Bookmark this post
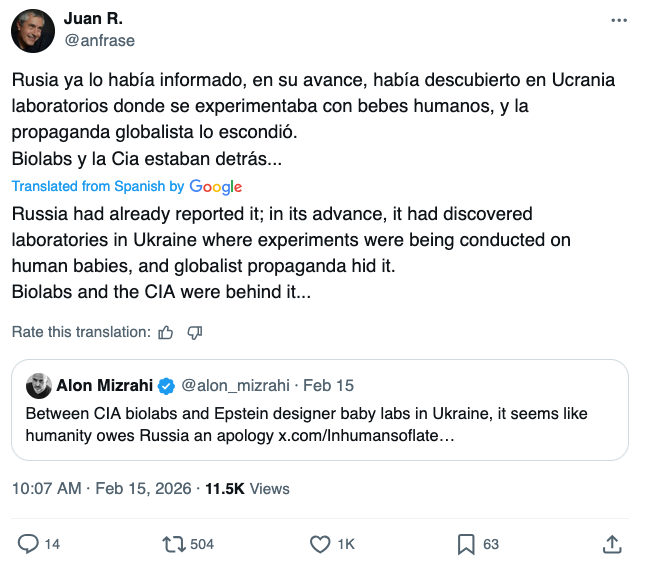 coord(466,544)
